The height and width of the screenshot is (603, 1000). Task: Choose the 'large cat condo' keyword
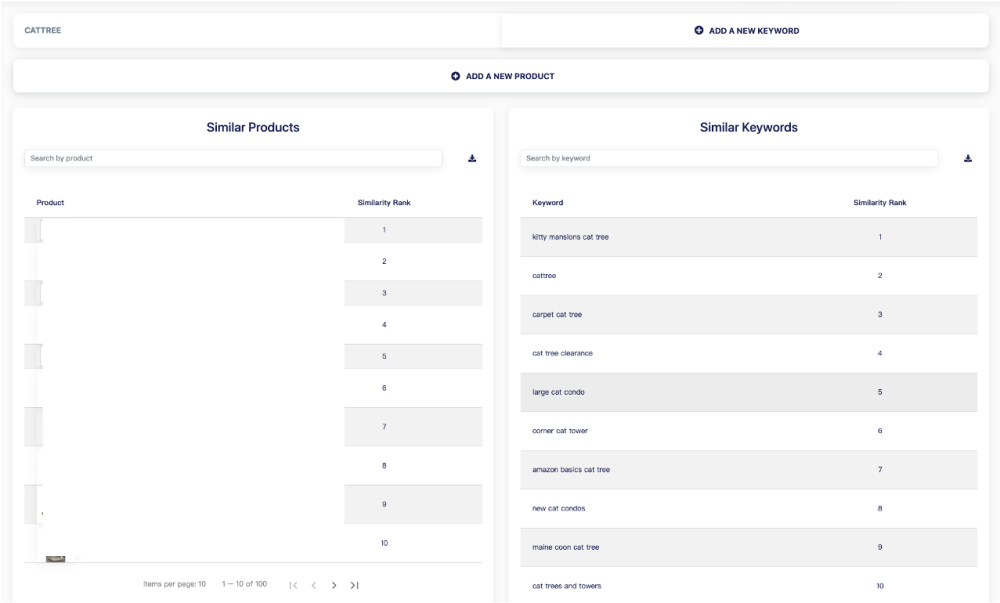559,392
